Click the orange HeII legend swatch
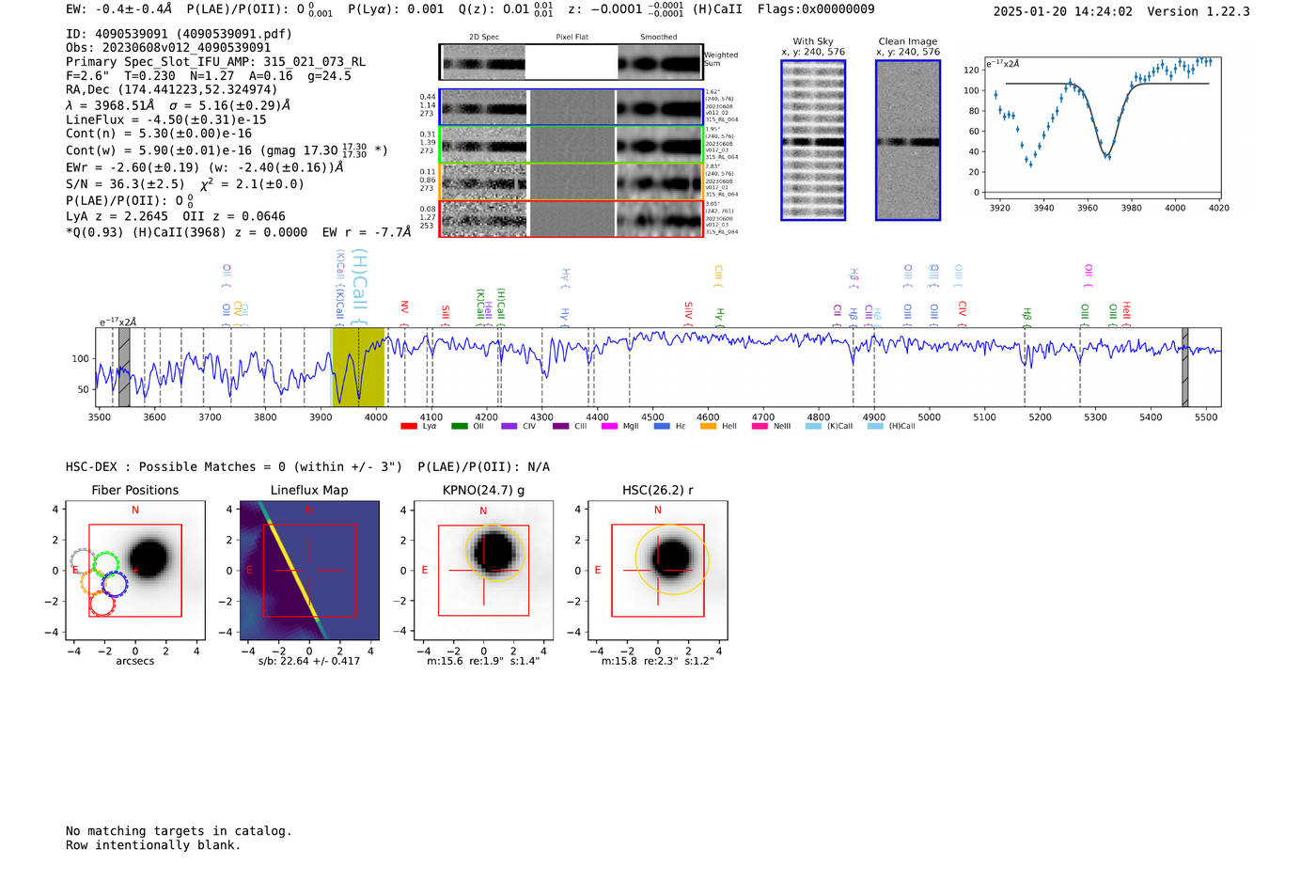Image resolution: width=1316 pixels, height=896 pixels. 708,426
